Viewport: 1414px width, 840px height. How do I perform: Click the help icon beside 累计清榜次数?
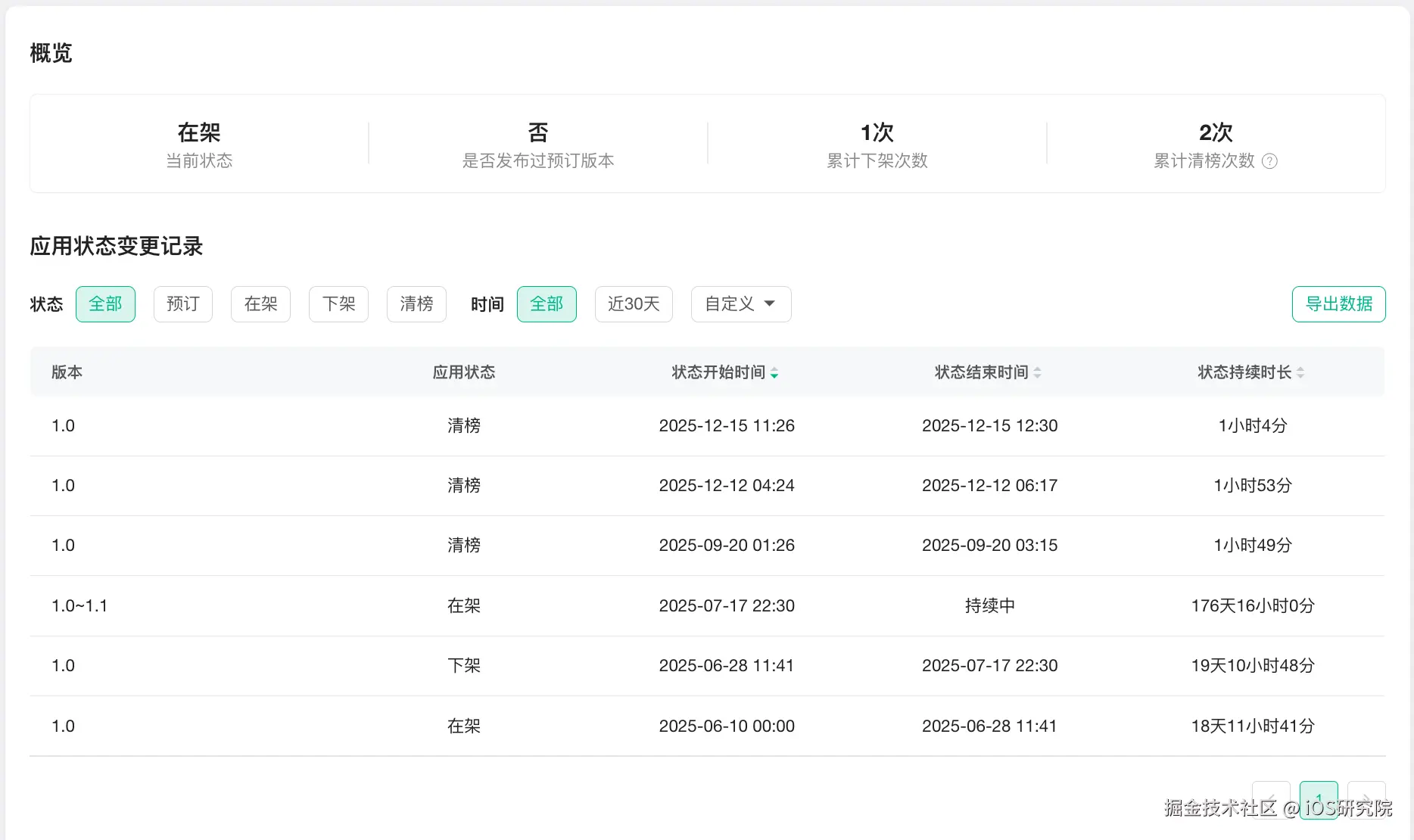pos(1270,161)
